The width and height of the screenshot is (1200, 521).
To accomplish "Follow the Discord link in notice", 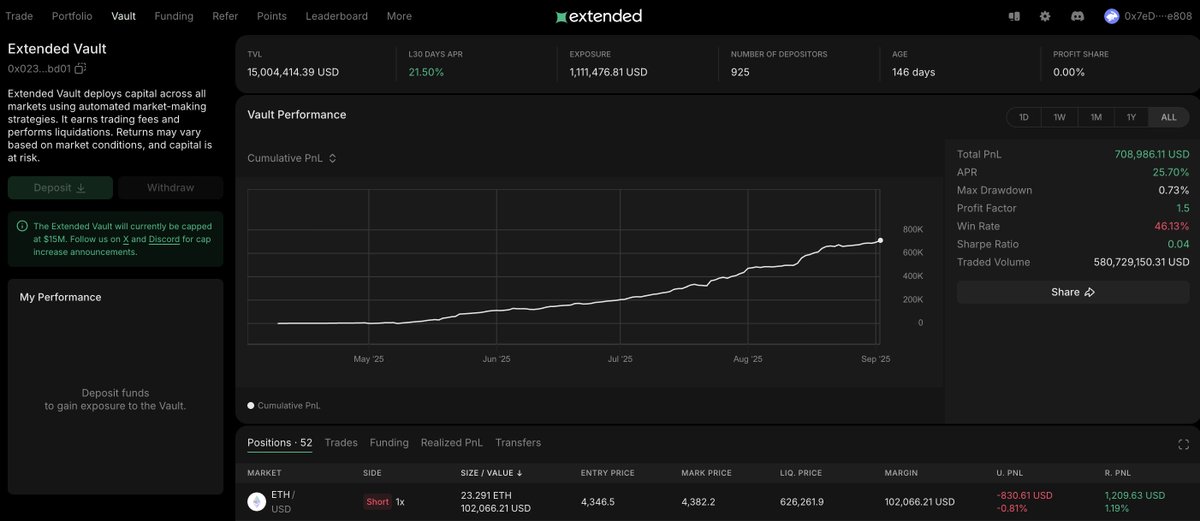I will click(164, 240).
